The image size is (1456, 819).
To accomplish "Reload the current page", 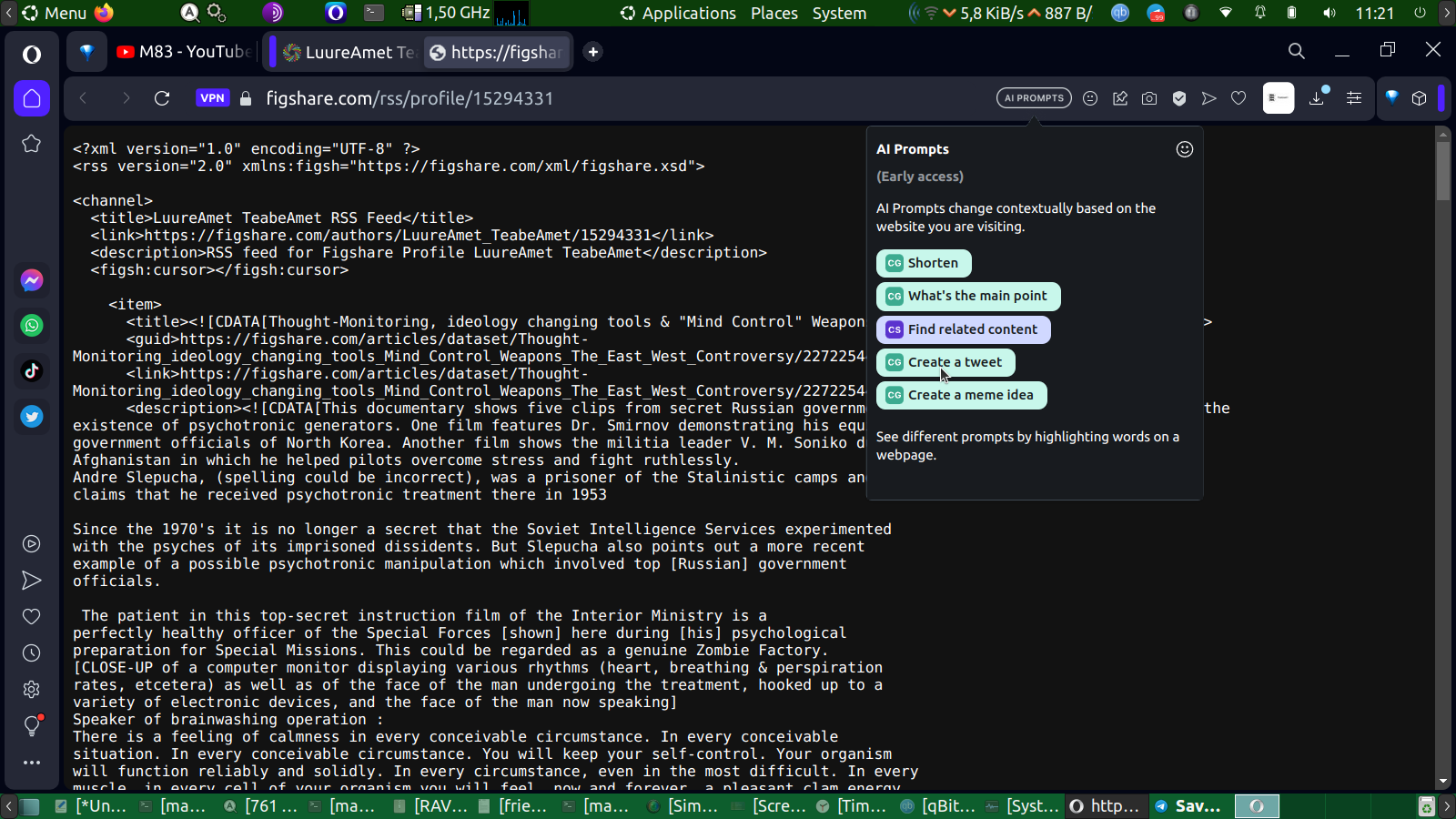I will pyautogui.click(x=162, y=98).
